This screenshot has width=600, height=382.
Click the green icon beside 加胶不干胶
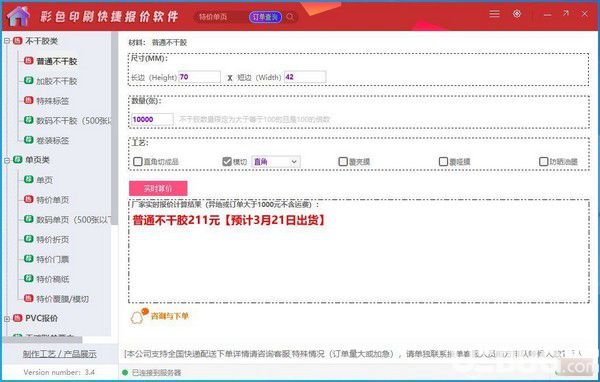(29, 80)
